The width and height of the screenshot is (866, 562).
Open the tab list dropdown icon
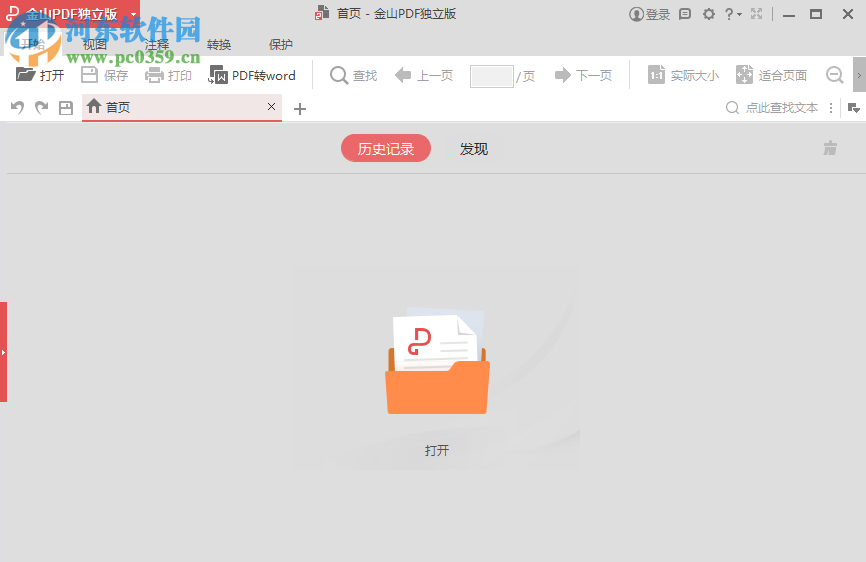(854, 108)
